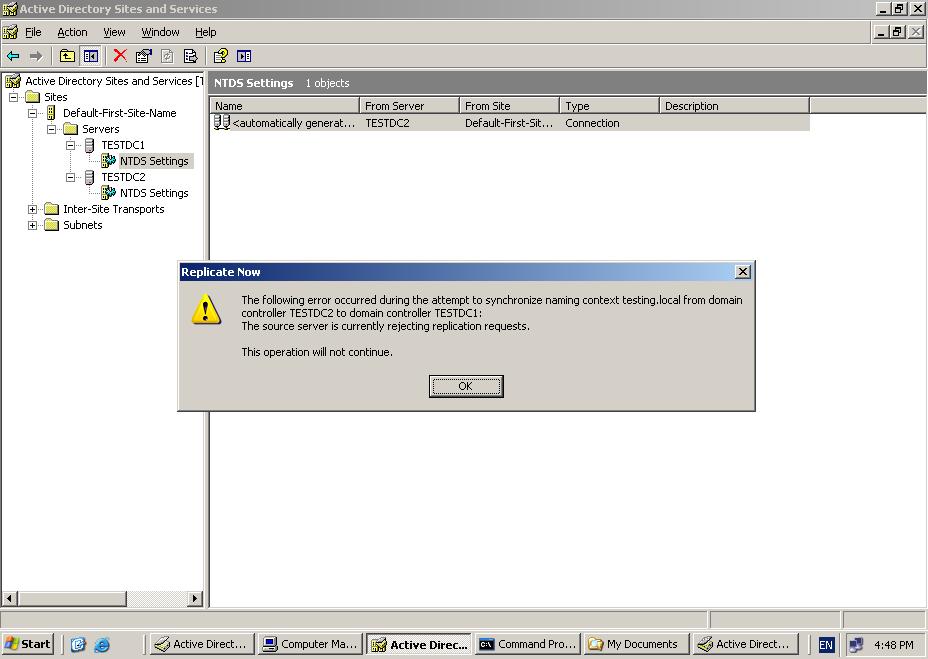
Task: Open the Action menu
Action: tap(72, 32)
